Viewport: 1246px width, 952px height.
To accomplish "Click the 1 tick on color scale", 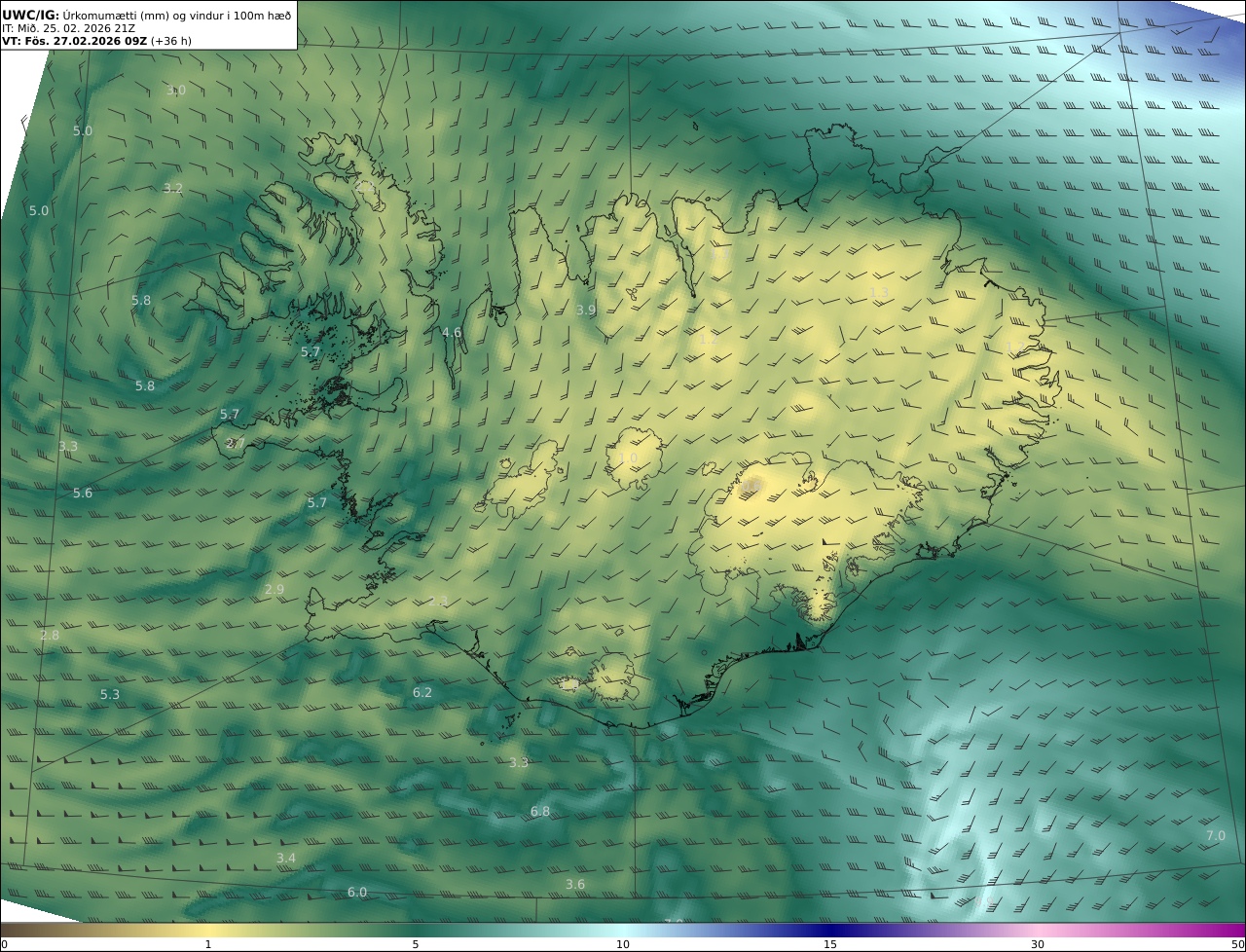I will coord(207,944).
